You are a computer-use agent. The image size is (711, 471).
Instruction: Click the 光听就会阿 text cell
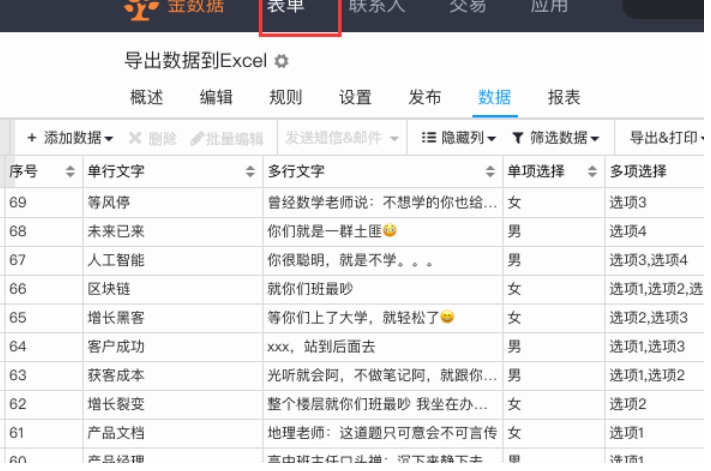(383, 376)
